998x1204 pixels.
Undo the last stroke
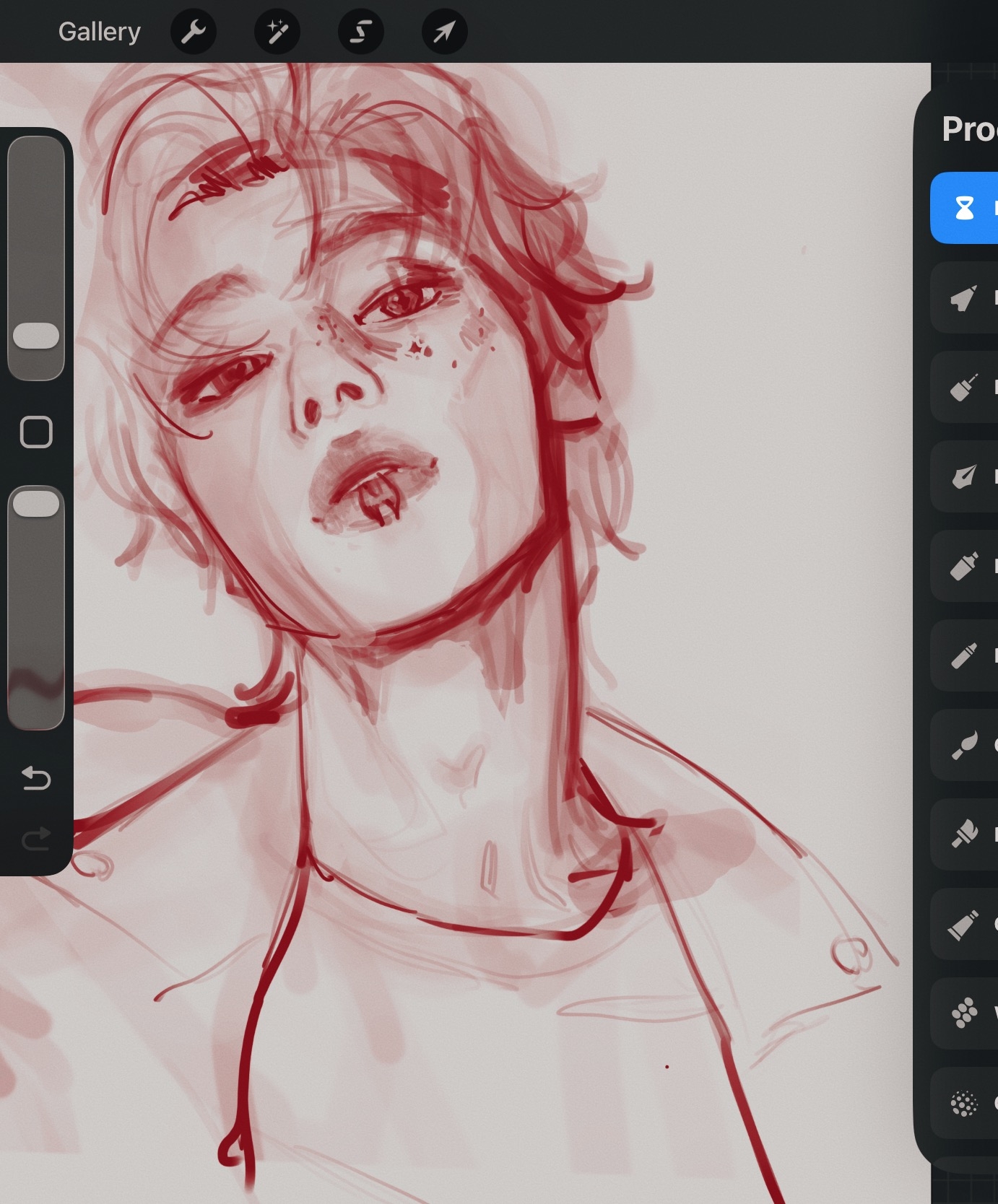36,778
